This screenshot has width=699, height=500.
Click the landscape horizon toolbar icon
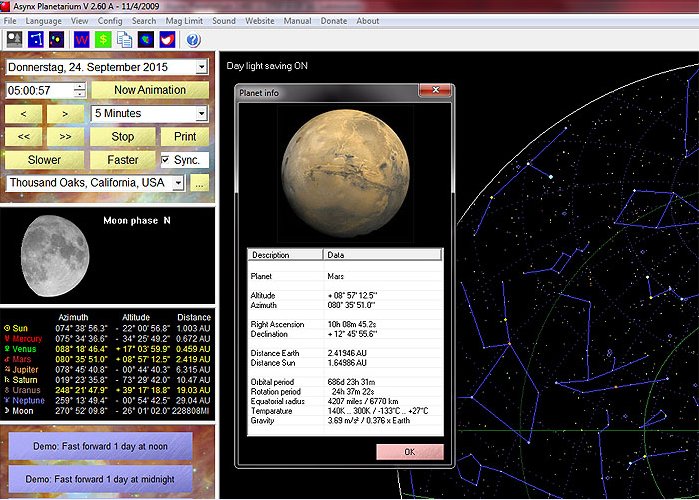(14, 40)
